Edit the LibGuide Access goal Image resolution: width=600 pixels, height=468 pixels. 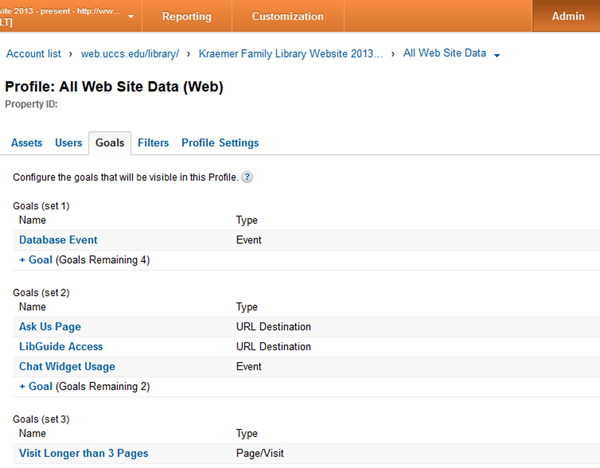(x=60, y=347)
